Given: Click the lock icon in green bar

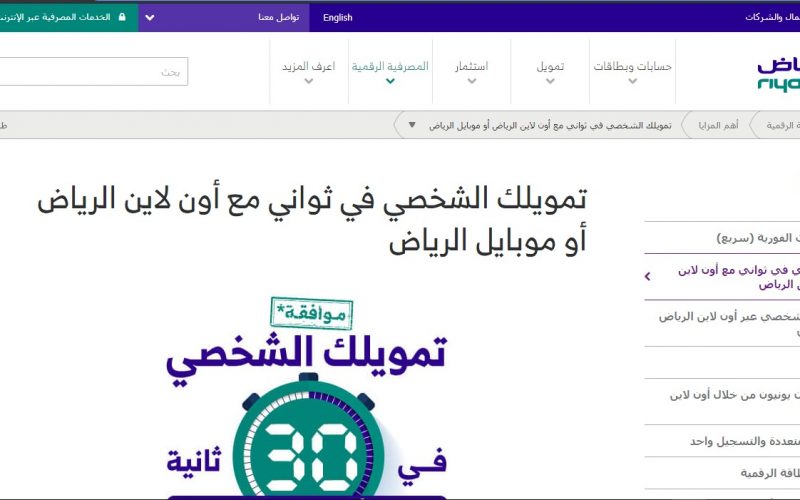Looking at the screenshot, I should (x=122, y=17).
